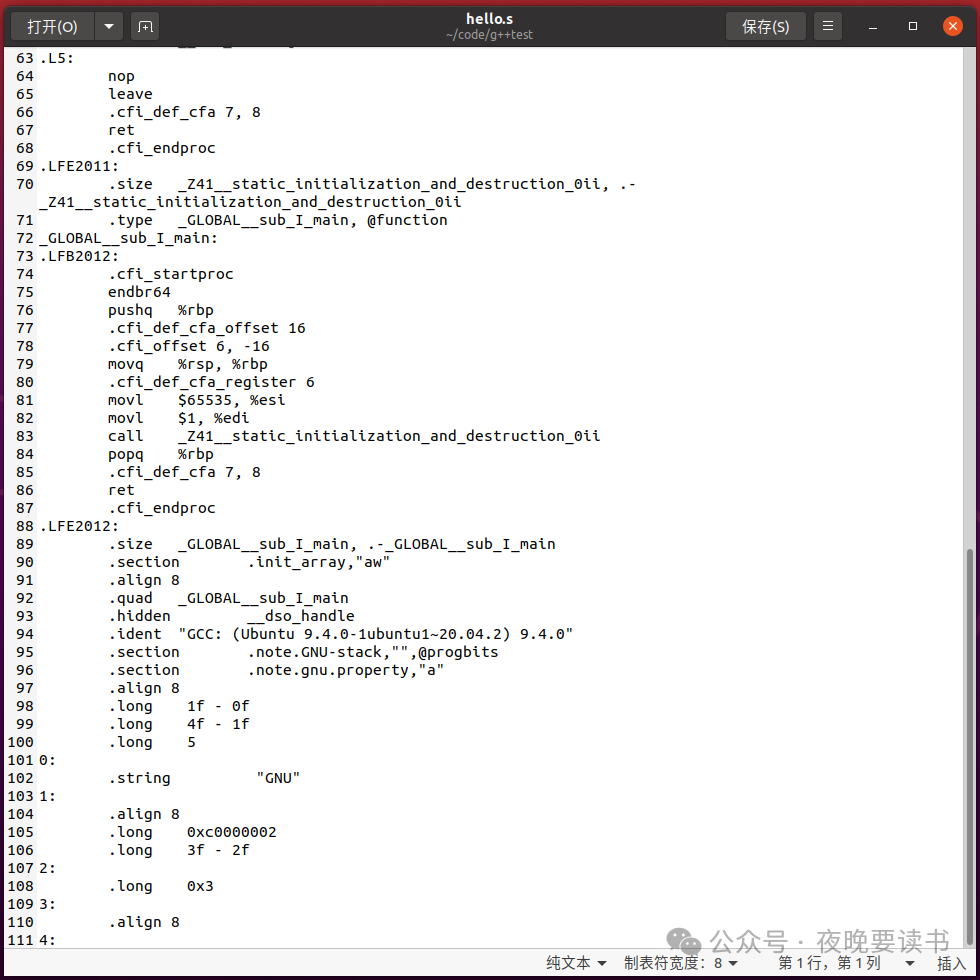
Task: Click 'pushq %rbp' on line 76
Action: pos(161,310)
